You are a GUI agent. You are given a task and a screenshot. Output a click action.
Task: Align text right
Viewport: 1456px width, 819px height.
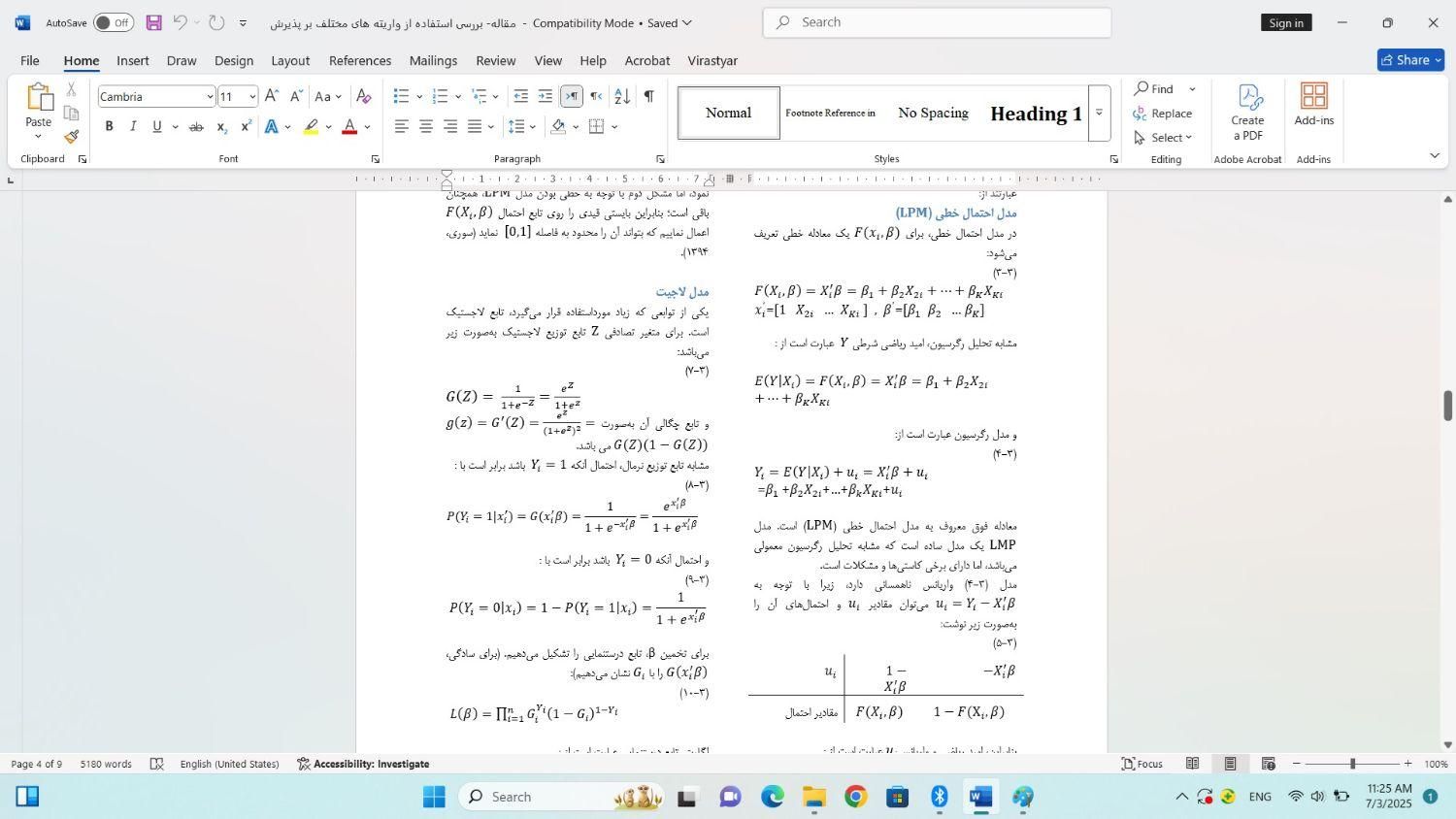(450, 126)
